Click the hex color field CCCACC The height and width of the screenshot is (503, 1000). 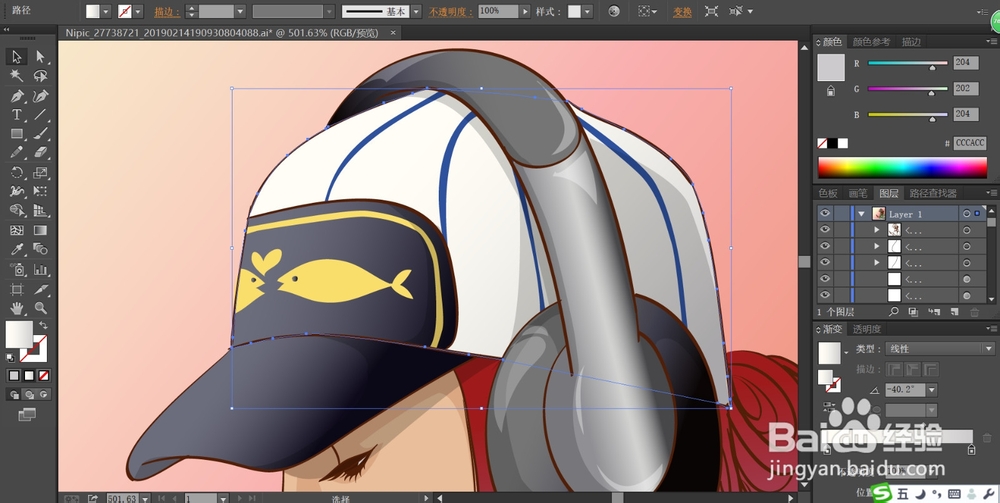(970, 143)
